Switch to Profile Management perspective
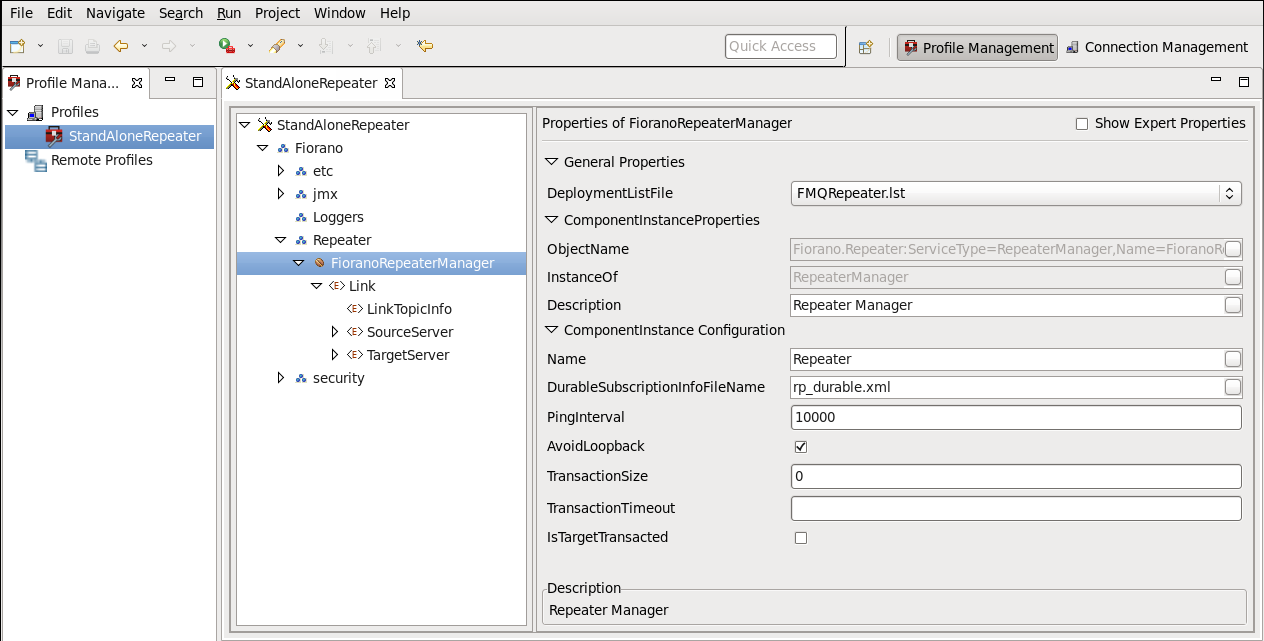1264x641 pixels. (x=977, y=47)
